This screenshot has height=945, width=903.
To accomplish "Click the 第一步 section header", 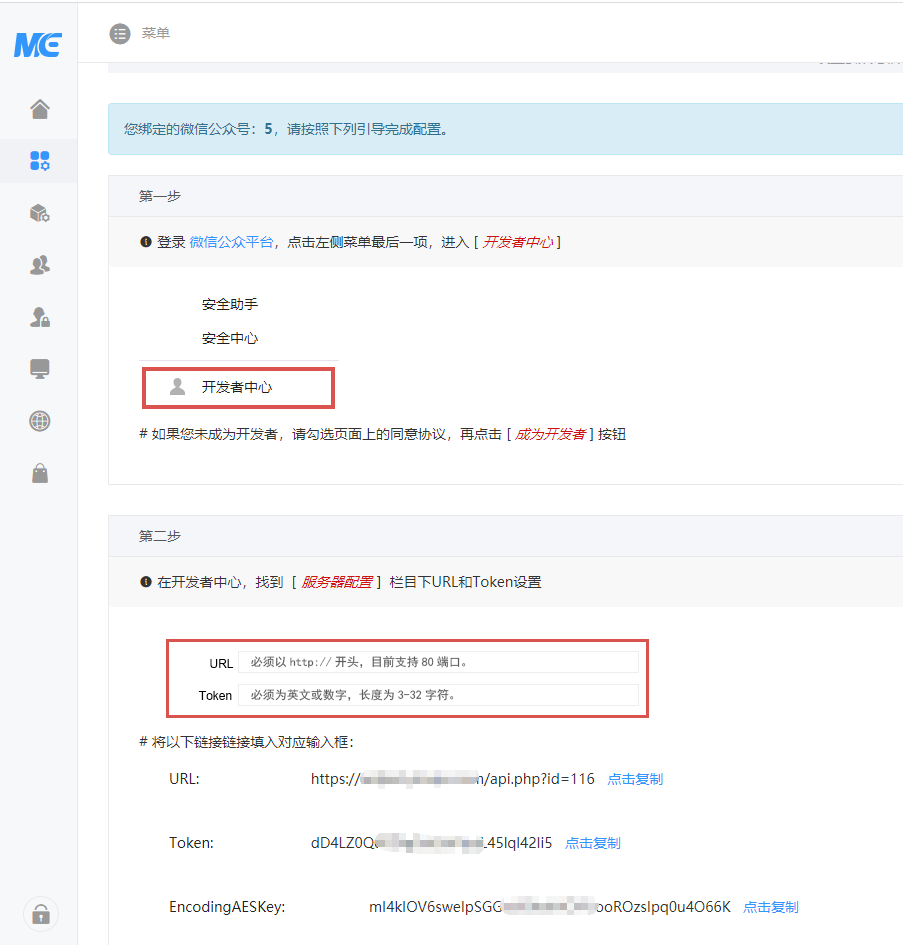I will [506, 196].
